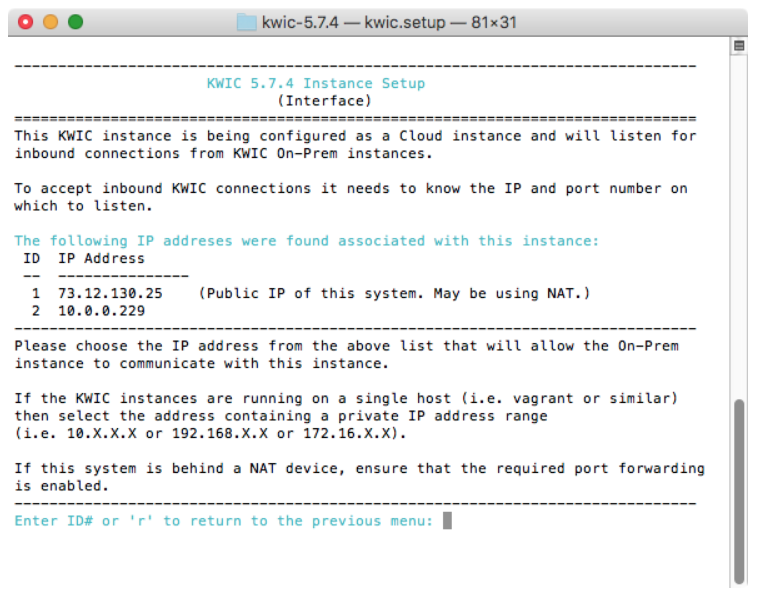Maximize the window with the green button
The width and height of the screenshot is (759, 601).
[x=76, y=22]
